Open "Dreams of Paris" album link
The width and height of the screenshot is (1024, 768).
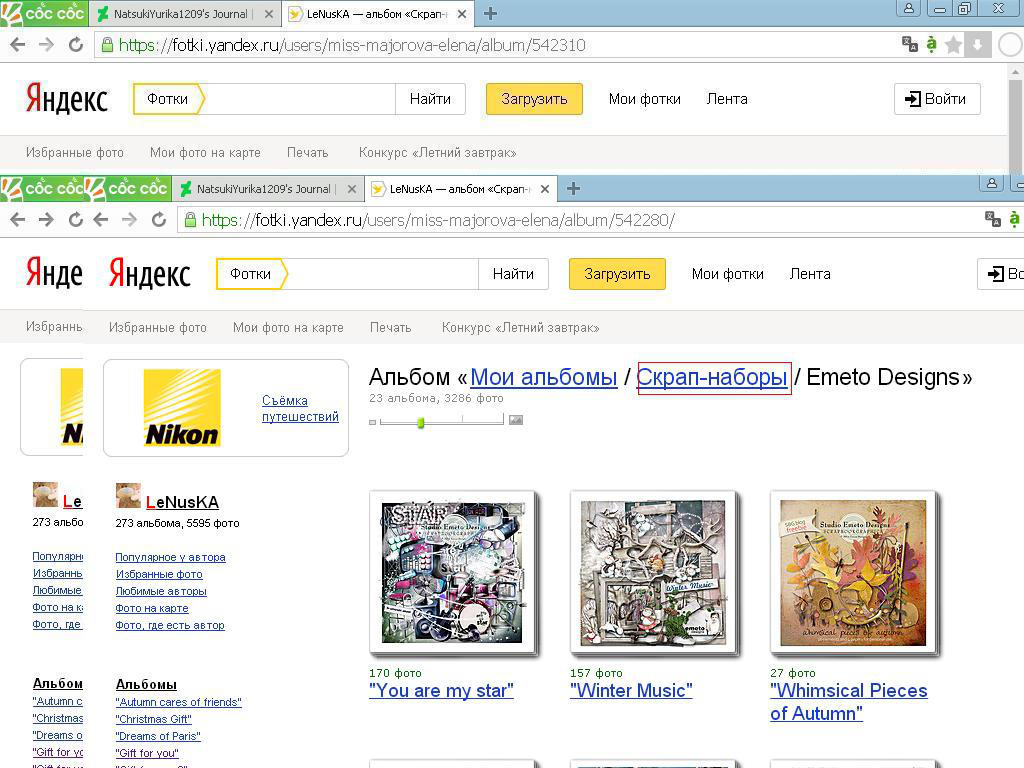pos(158,736)
